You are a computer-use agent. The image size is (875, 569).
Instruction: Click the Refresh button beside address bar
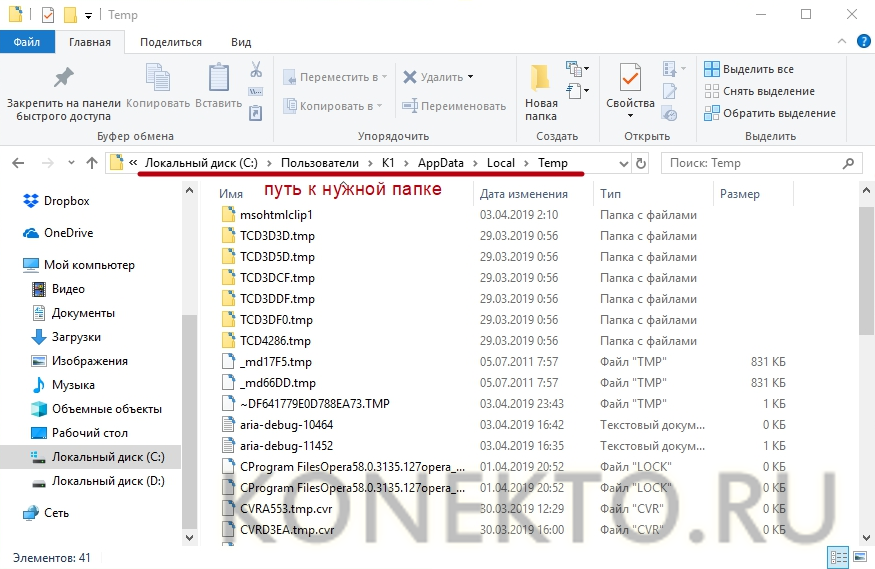tap(641, 163)
